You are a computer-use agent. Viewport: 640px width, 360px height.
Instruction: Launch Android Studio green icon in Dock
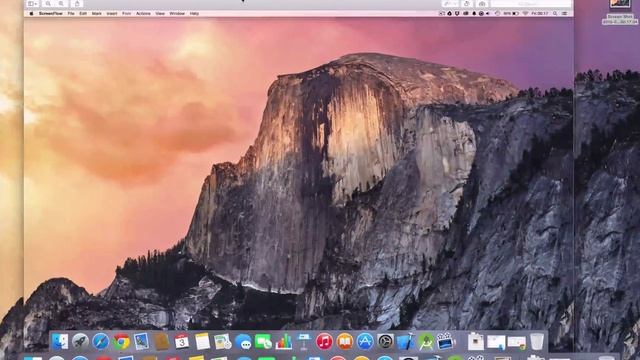click(426, 341)
